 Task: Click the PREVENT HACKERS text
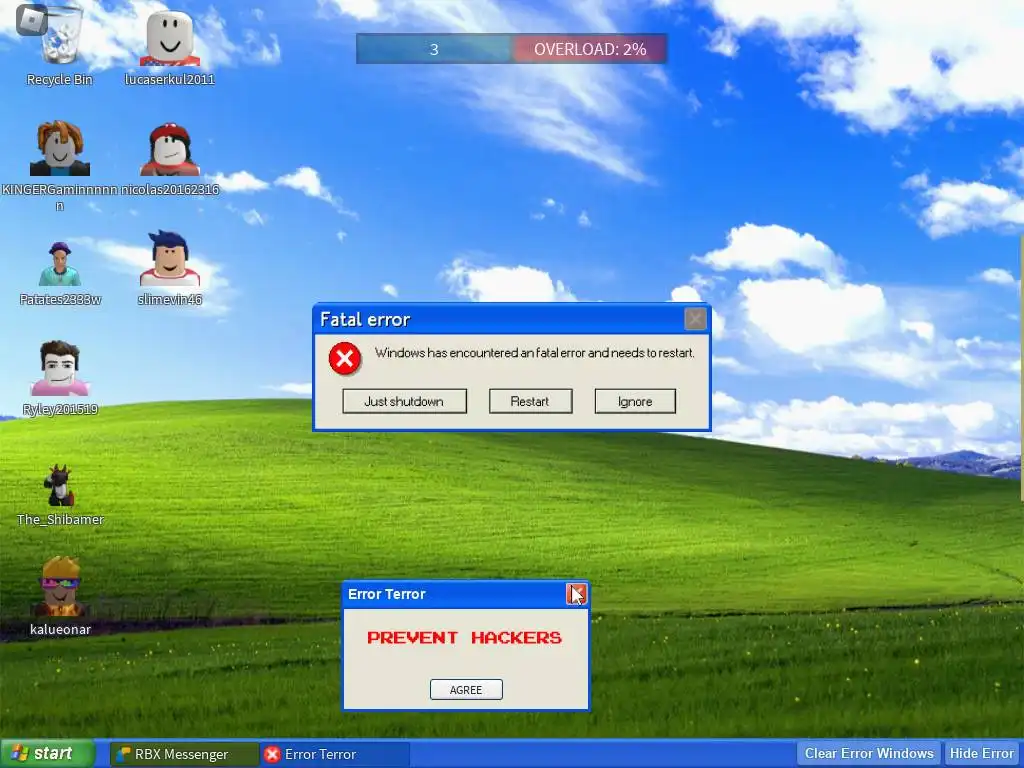(x=464, y=637)
